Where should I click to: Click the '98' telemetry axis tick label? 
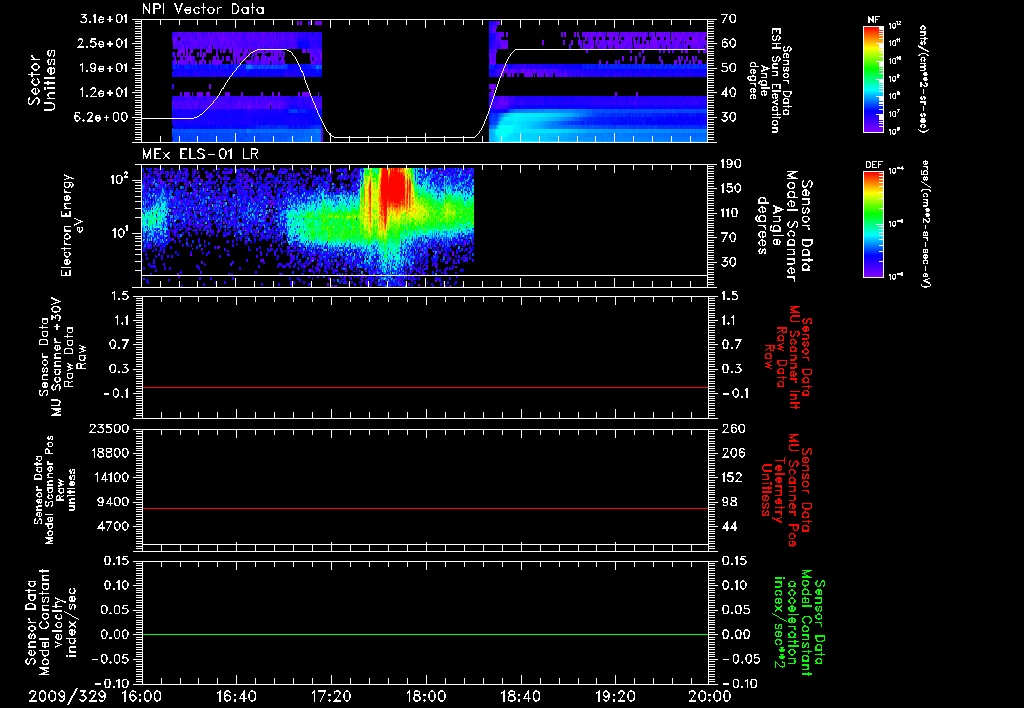[728, 502]
